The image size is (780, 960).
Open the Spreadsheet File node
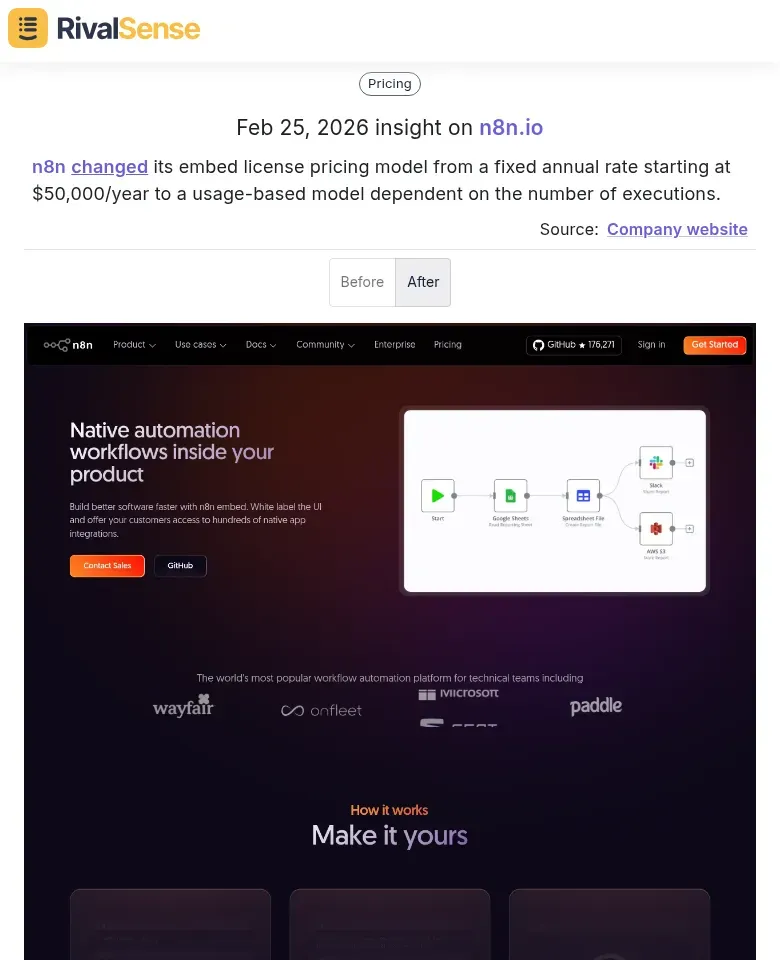(x=583, y=495)
